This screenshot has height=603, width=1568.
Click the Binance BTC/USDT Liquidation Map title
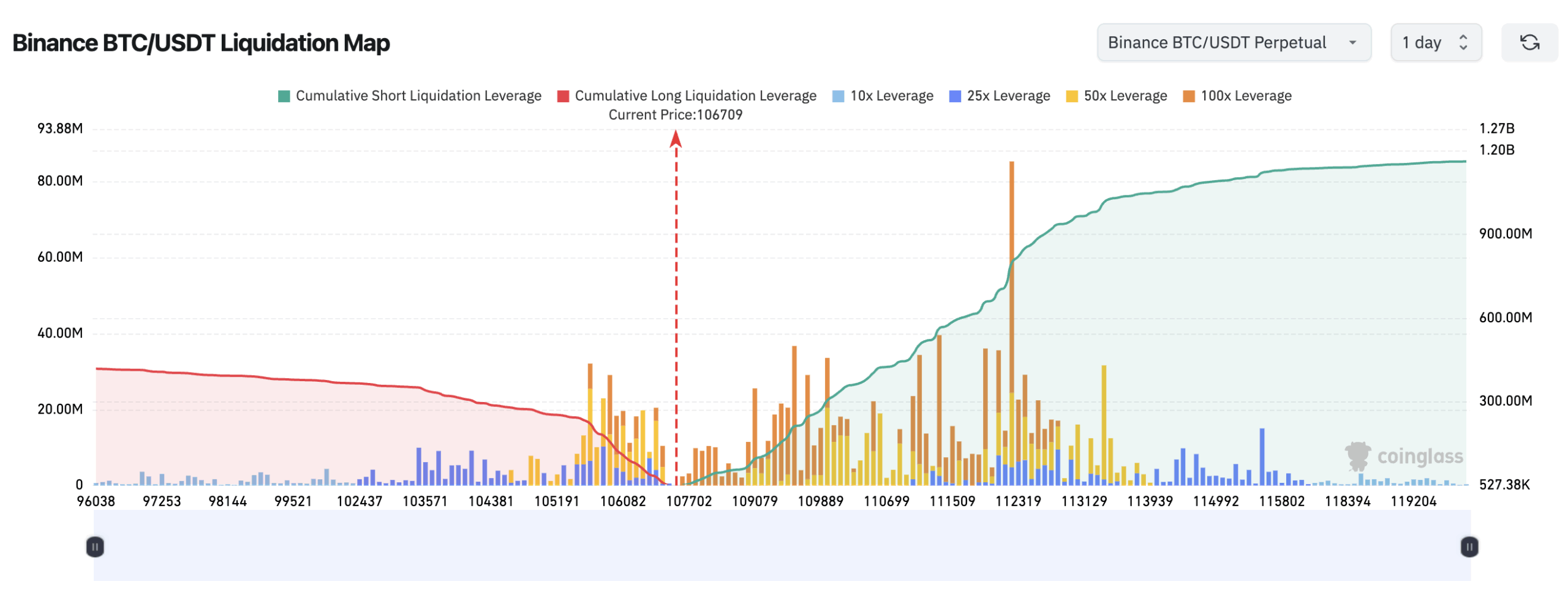[201, 43]
